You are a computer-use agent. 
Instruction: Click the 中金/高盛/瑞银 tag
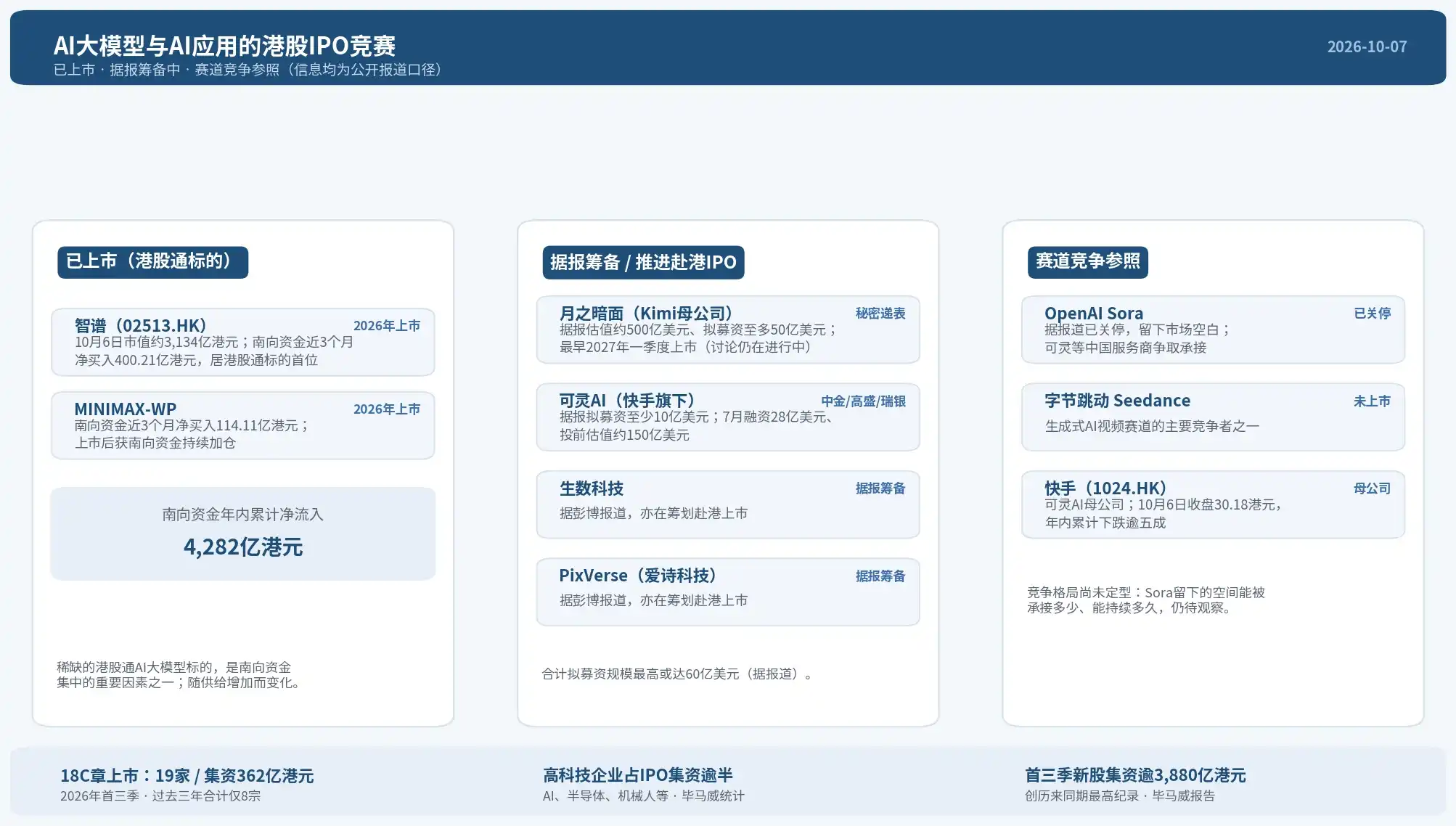(863, 401)
